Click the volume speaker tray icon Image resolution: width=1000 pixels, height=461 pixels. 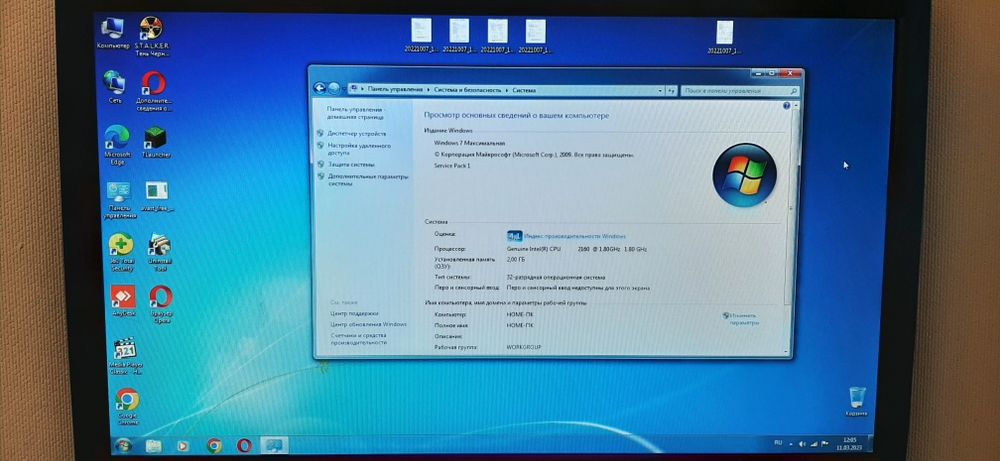point(802,444)
